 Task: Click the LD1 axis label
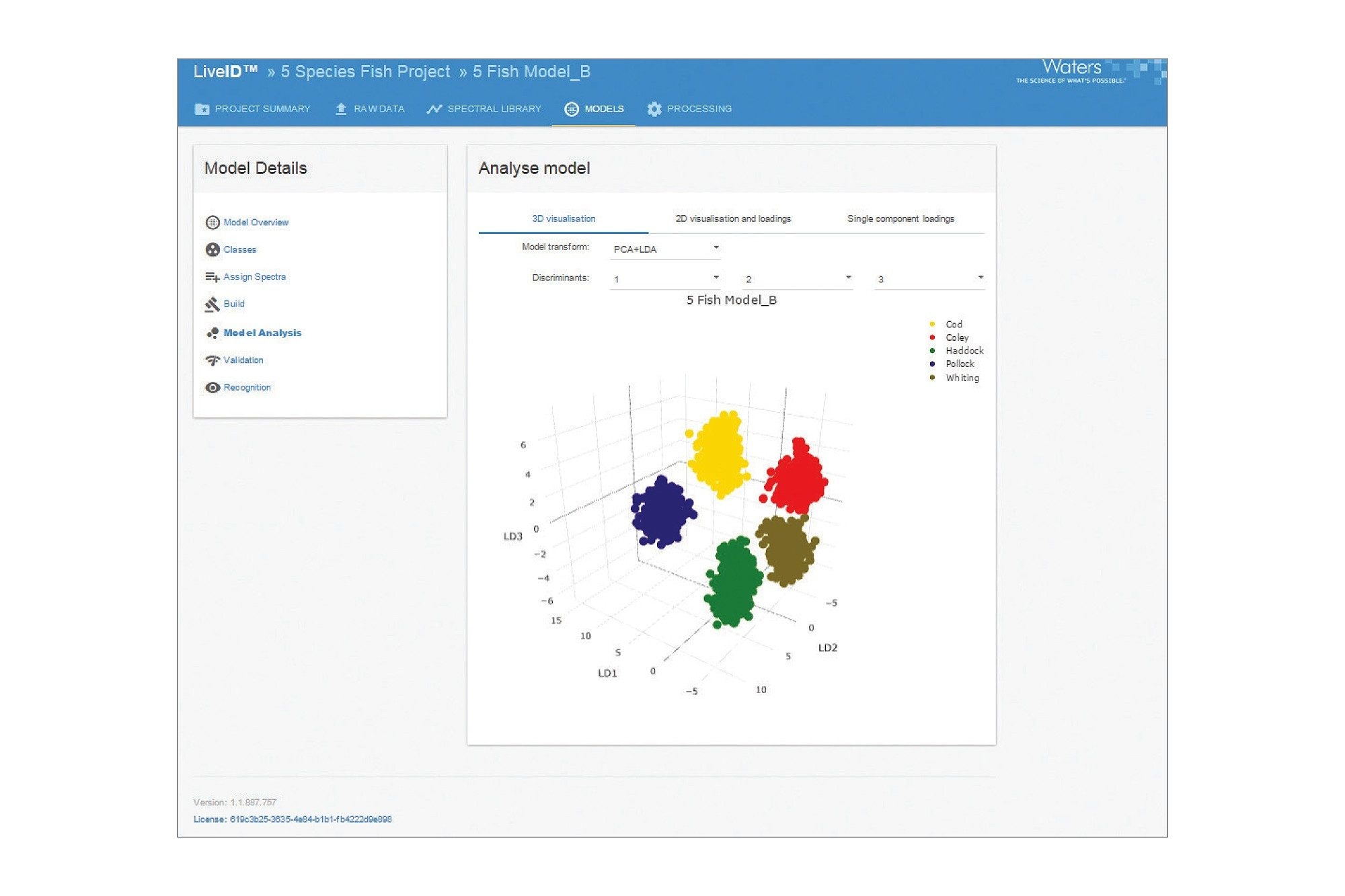pyautogui.click(x=607, y=674)
